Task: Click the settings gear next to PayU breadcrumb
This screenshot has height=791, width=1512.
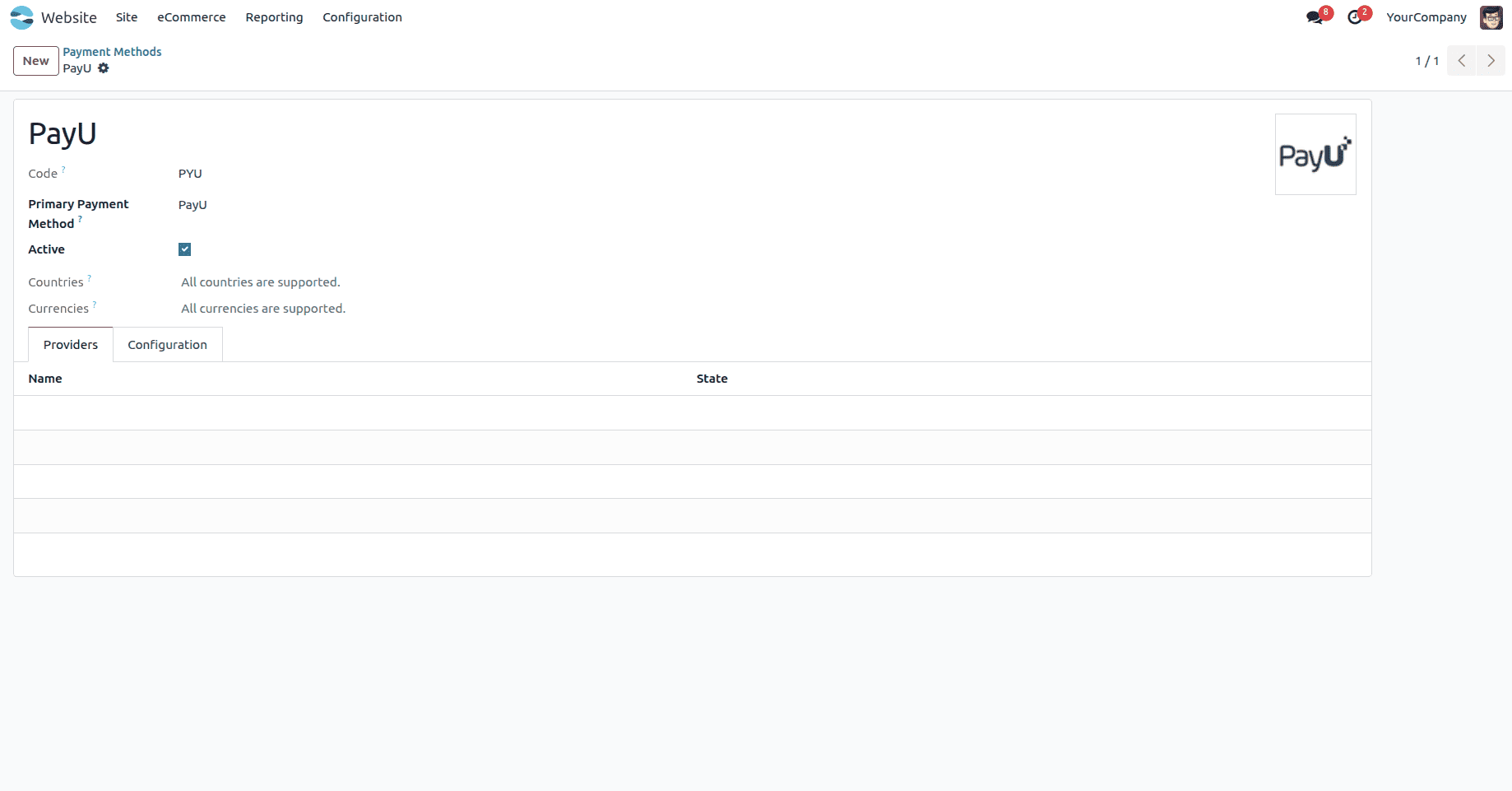Action: pyautogui.click(x=103, y=68)
